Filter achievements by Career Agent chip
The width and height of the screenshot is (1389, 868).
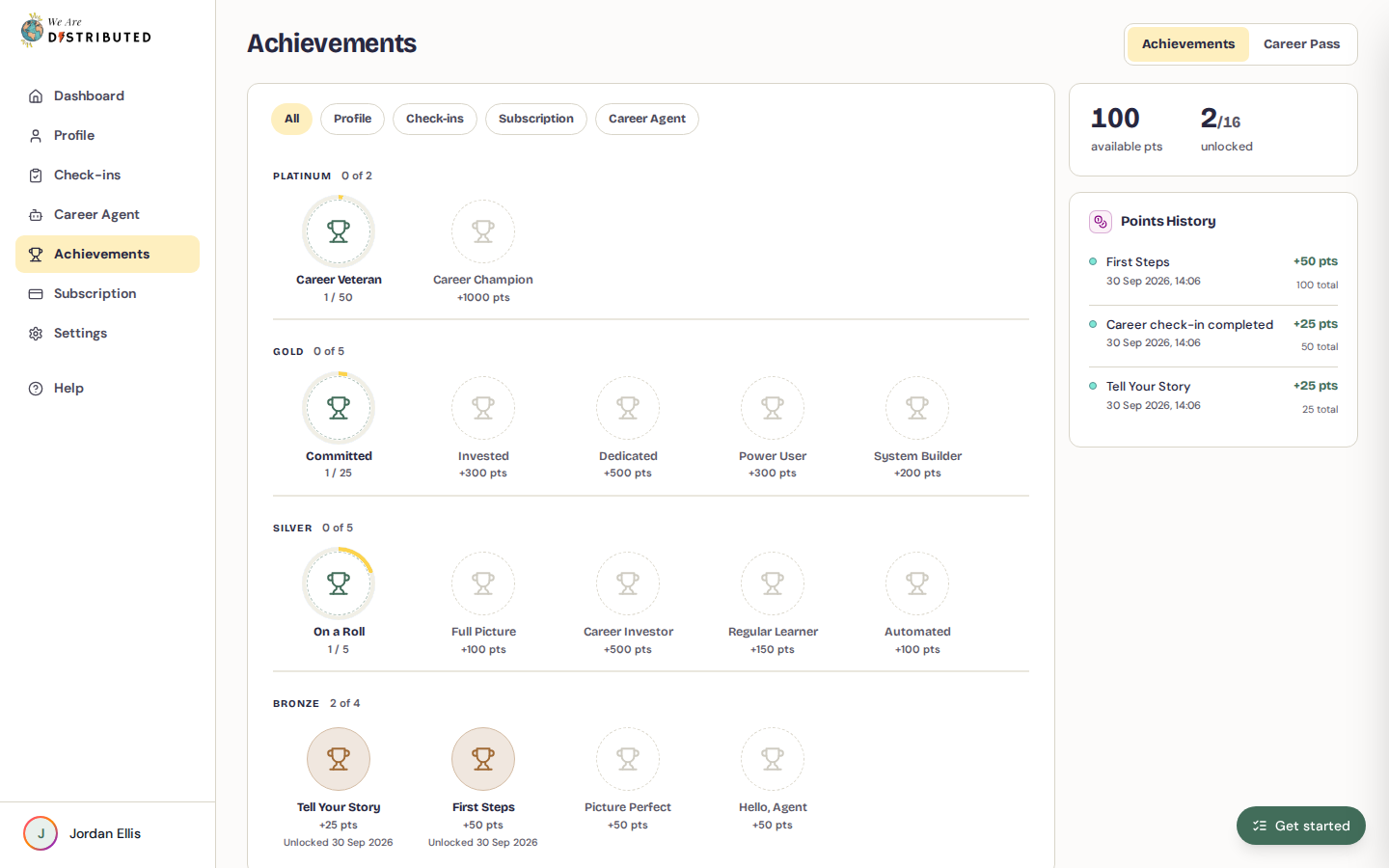tap(647, 119)
